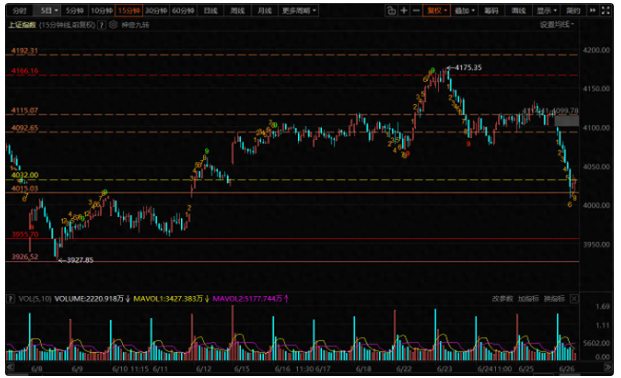Click the double-arrow more tools icon
This screenshot has width=621, height=378.
pos(592,11)
